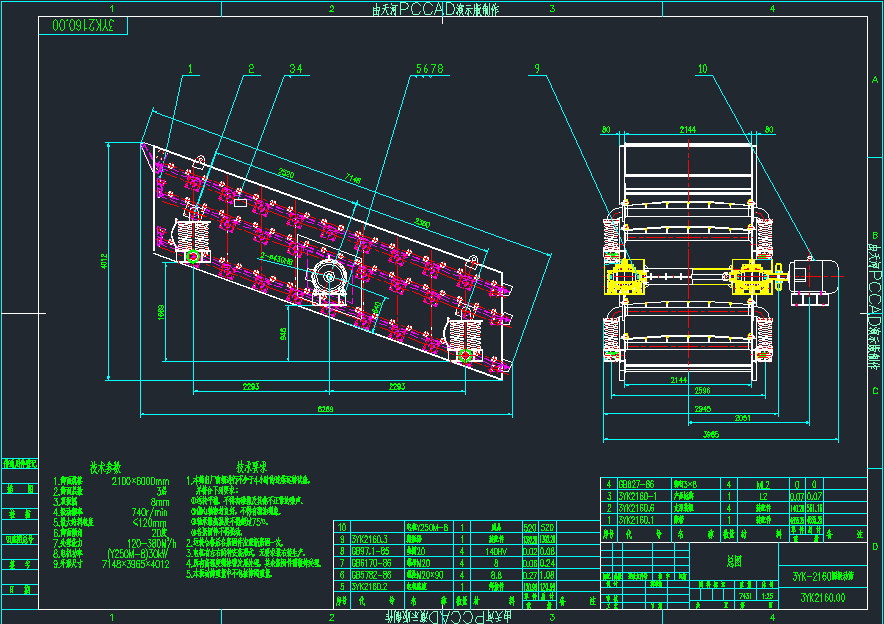Image resolution: width=884 pixels, height=624 pixels.
Task: Select the 140HV material cell
Action: 495,551
